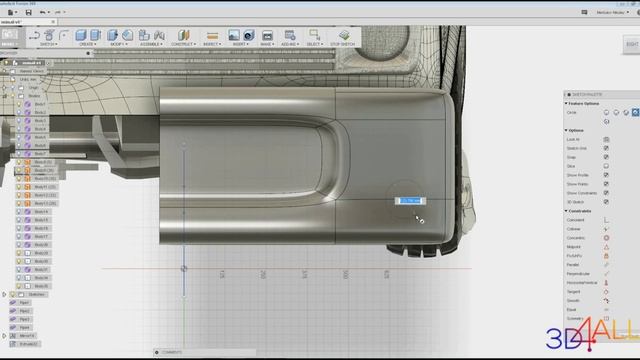The width and height of the screenshot is (640, 360).
Task: Toggle the Show Profile checkbox
Action: pyautogui.click(x=606, y=175)
